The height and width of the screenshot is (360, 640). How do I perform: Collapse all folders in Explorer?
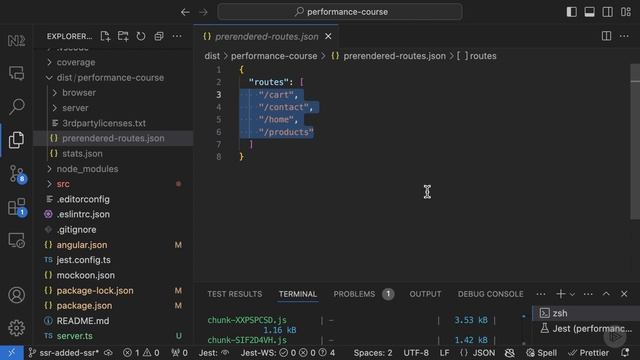[159, 36]
